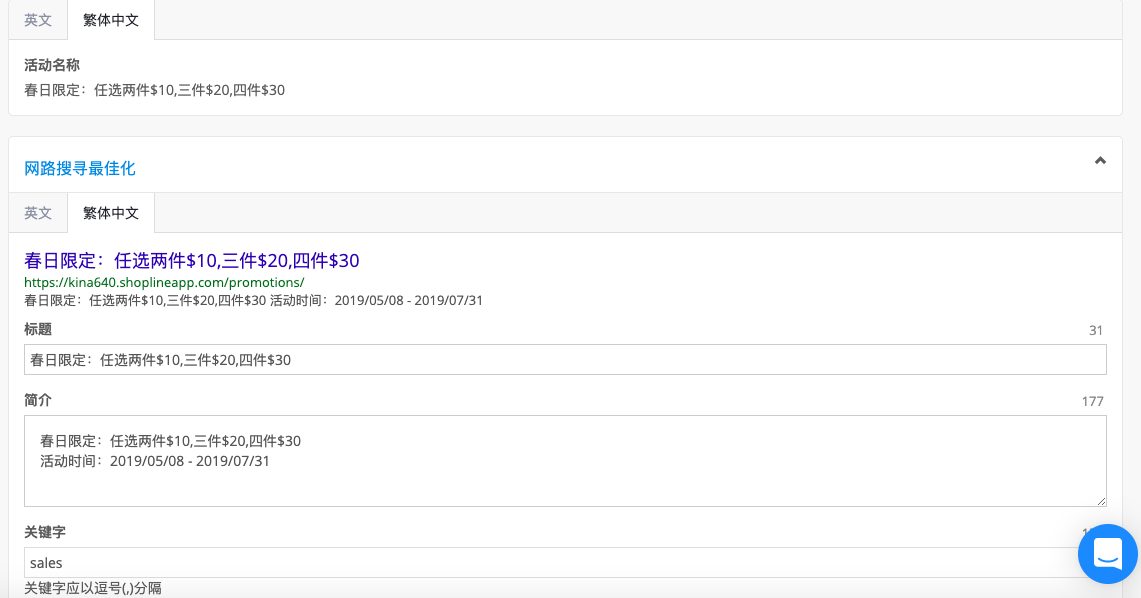Click the gray preview description with 活动时间 dates

pos(253,300)
